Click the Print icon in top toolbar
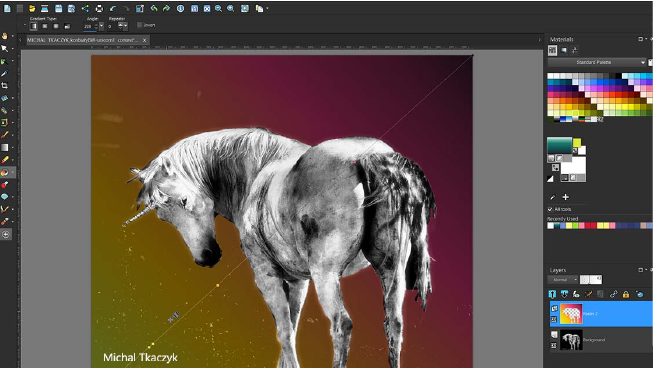Viewport: 653px width, 369px height. pyautogui.click(x=99, y=8)
